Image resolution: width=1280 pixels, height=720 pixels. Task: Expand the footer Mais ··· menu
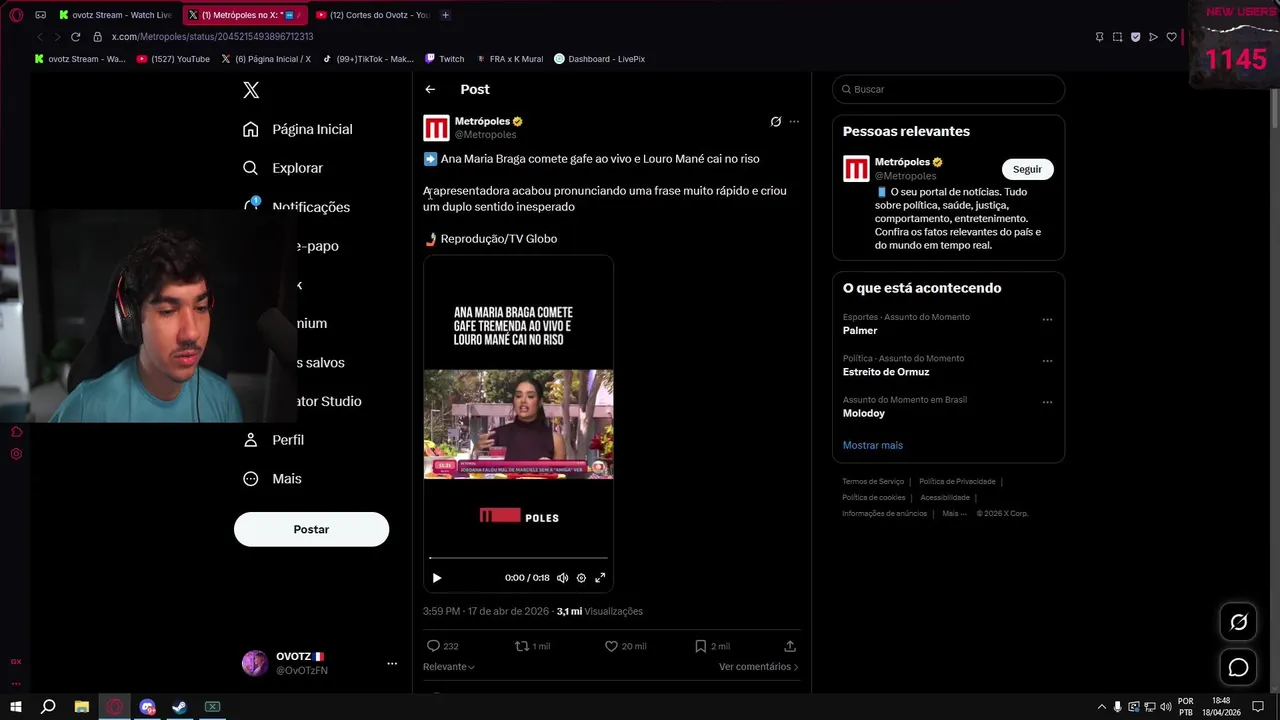coord(954,514)
